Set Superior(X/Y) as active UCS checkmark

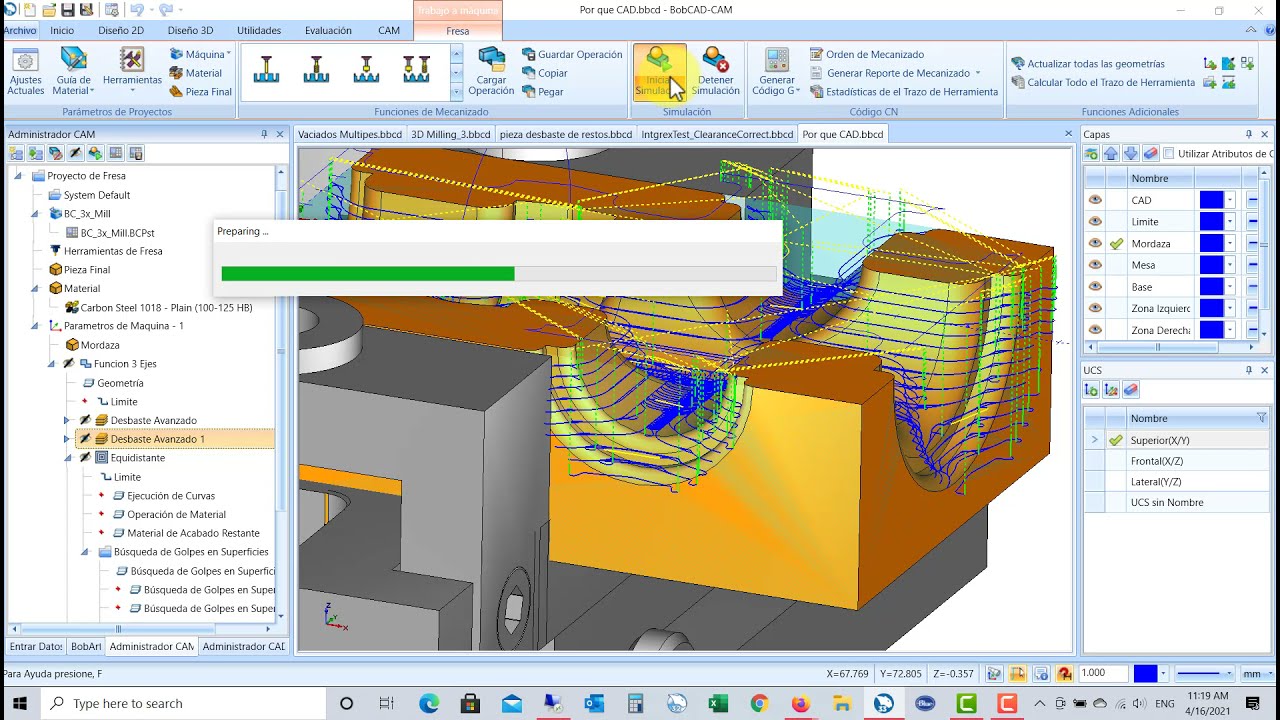1116,440
